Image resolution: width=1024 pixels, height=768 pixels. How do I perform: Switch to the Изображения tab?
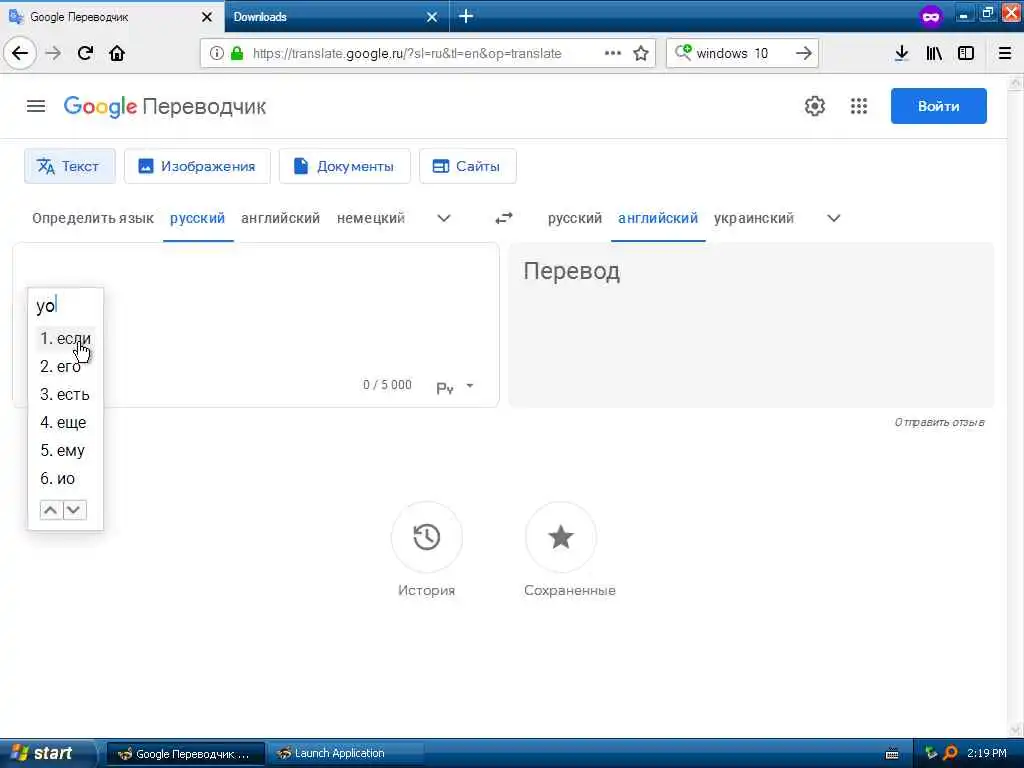[197, 166]
